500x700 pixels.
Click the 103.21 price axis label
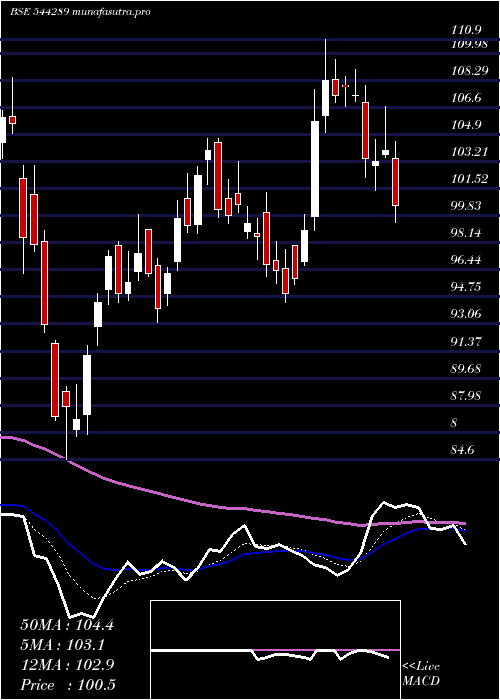click(470, 152)
